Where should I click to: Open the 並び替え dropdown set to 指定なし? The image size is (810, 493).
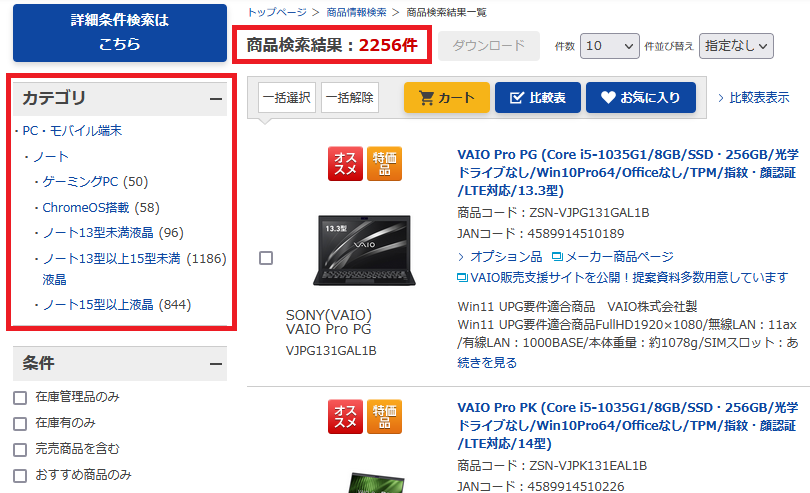[736, 46]
